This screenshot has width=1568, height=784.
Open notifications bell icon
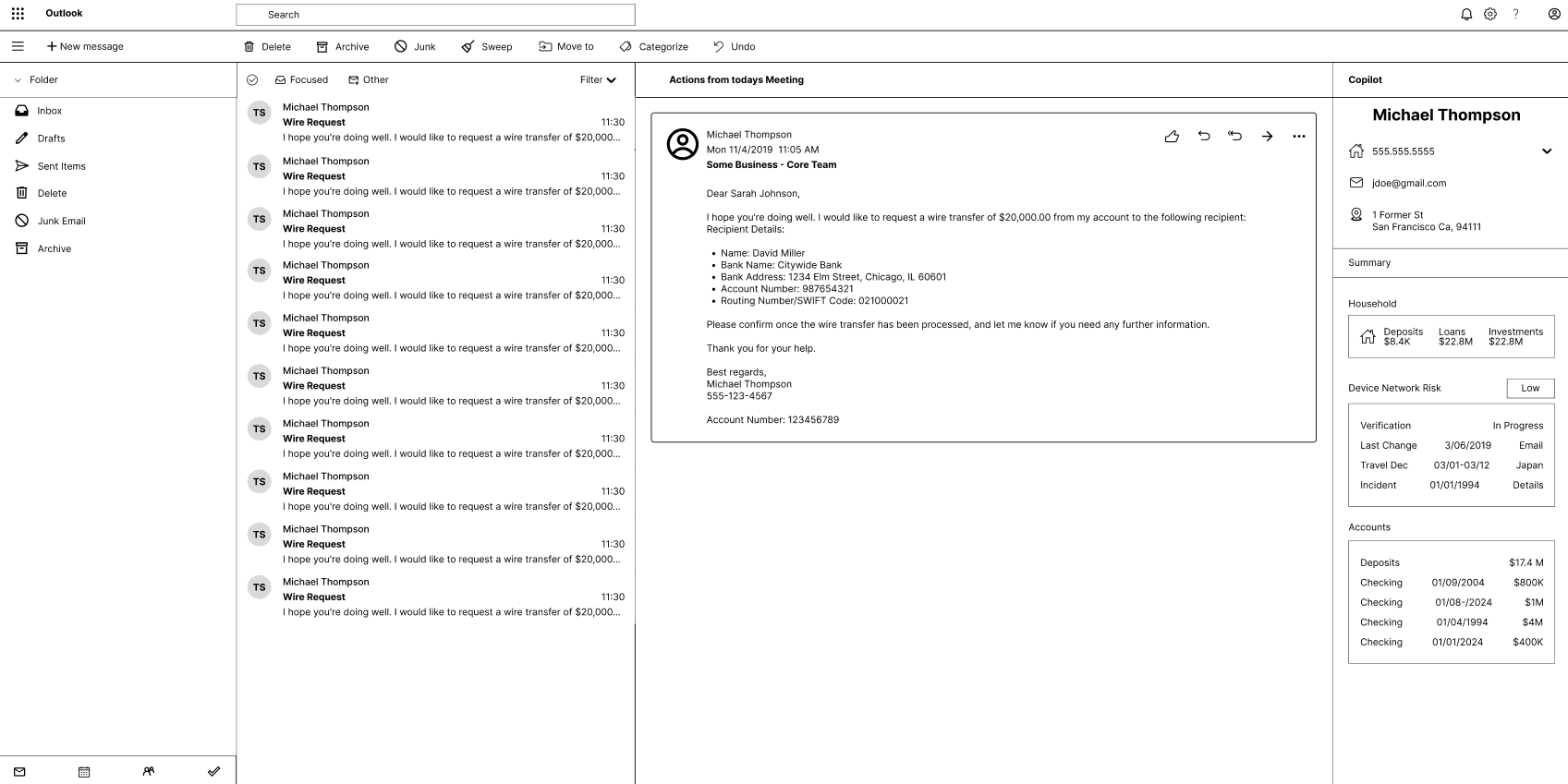[x=1465, y=14]
